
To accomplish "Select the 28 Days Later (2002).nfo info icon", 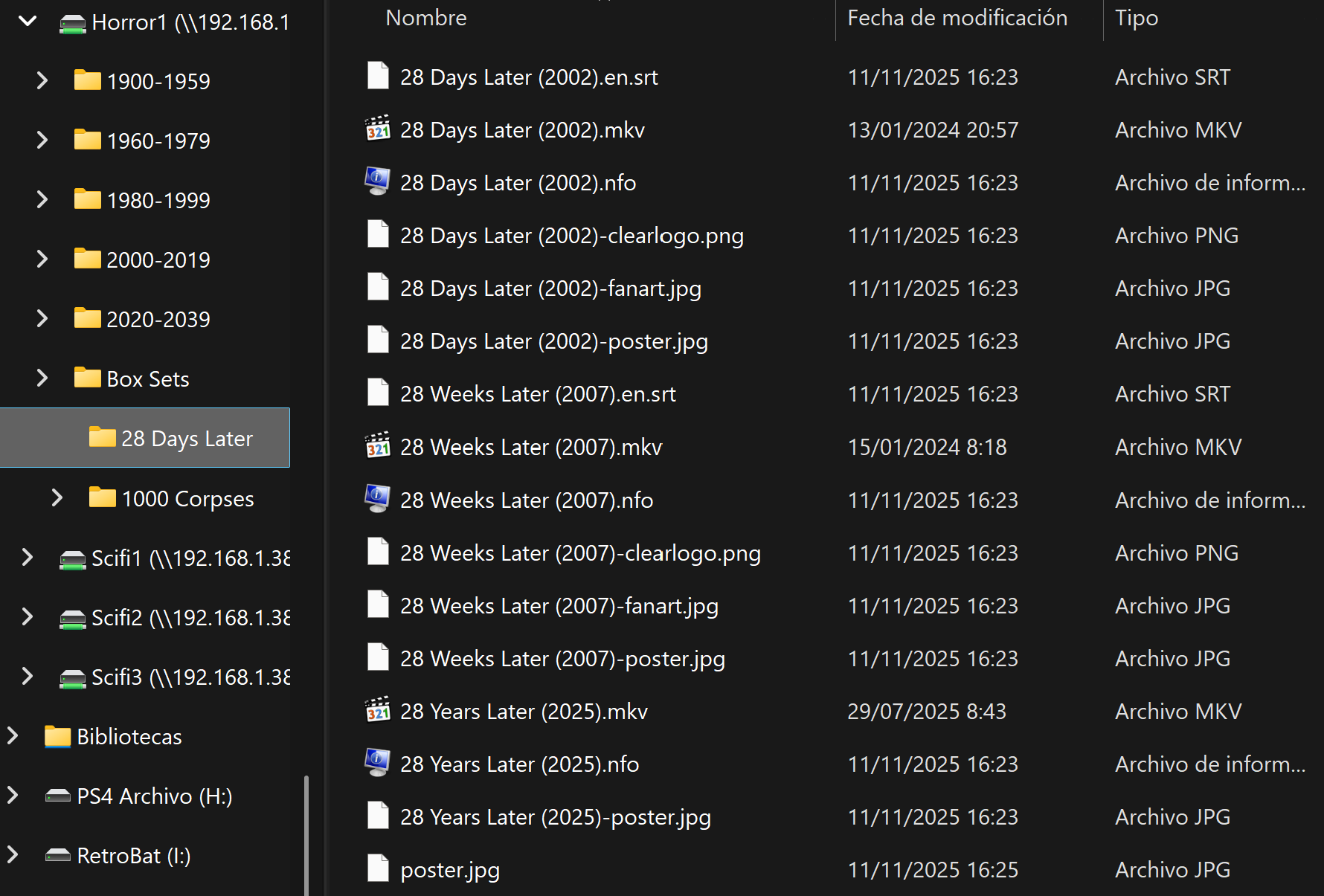I will pyautogui.click(x=378, y=181).
